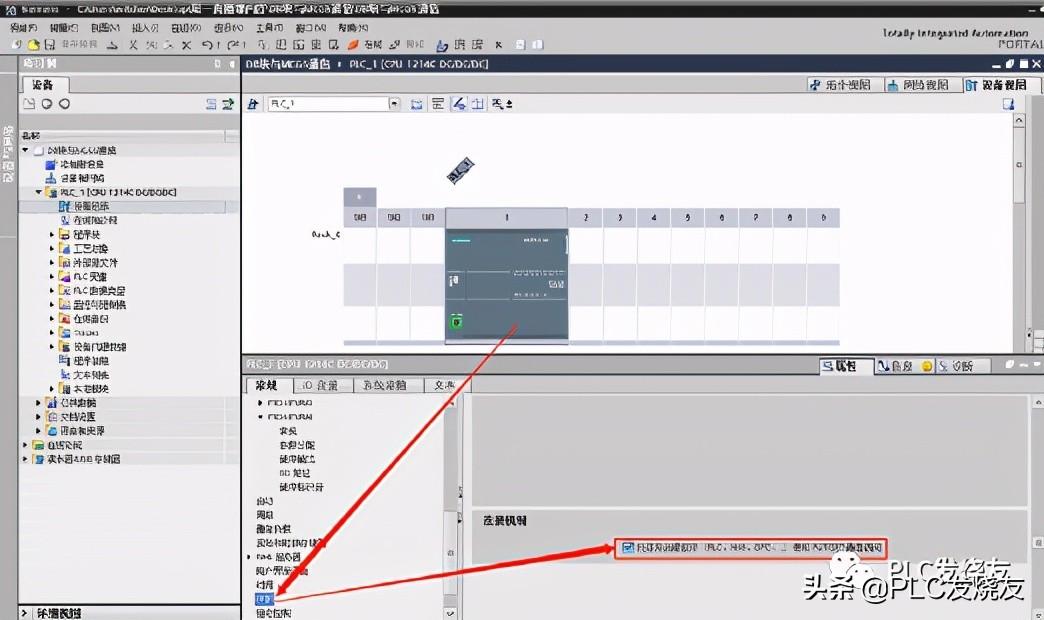Click the Print icon in main toolbar
1044x620 pixels.
(113, 45)
